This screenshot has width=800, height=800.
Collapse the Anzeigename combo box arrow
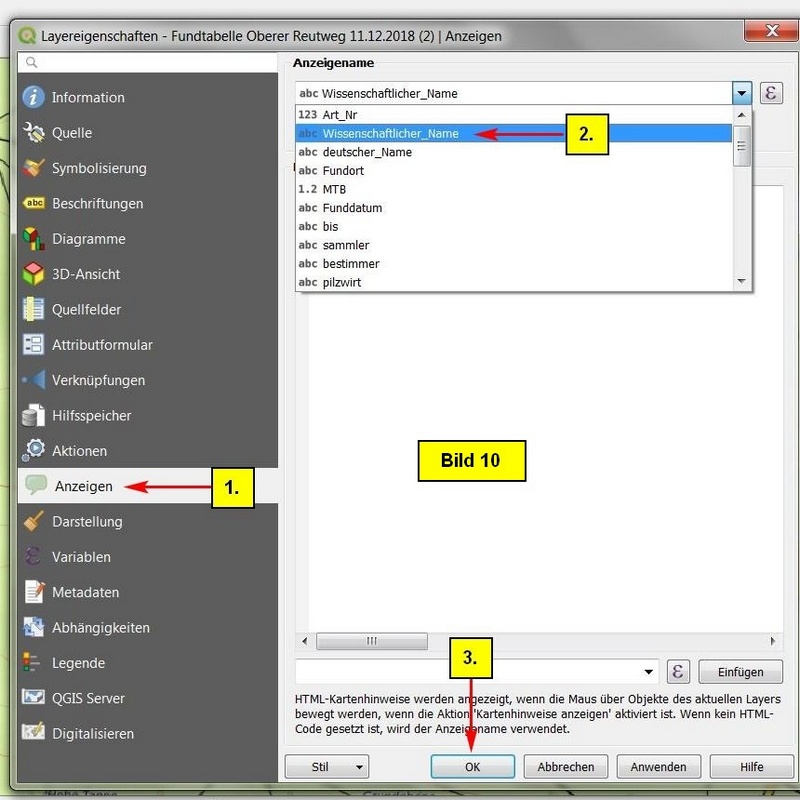click(x=741, y=93)
